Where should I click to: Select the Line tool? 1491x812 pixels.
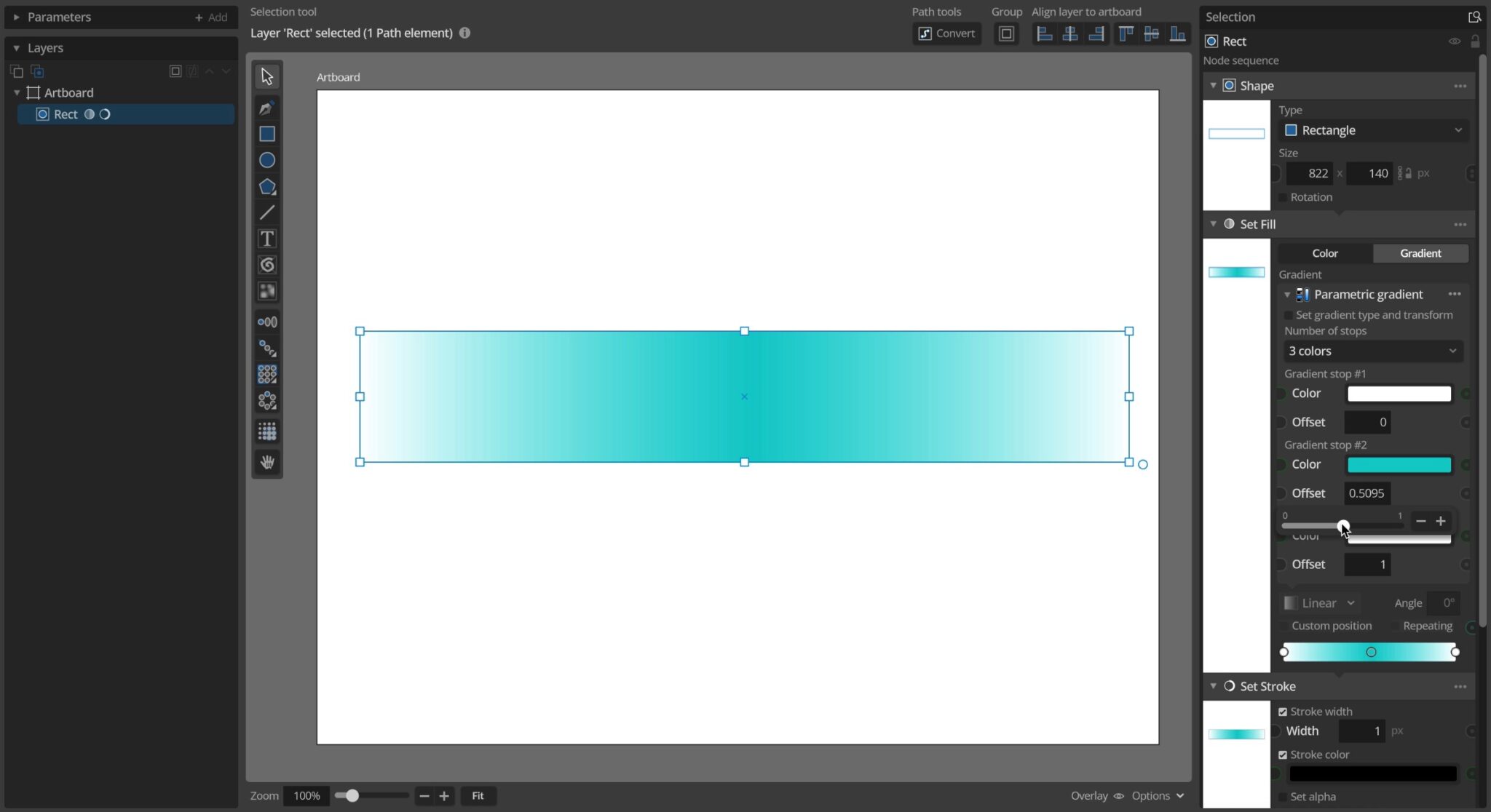tap(267, 212)
